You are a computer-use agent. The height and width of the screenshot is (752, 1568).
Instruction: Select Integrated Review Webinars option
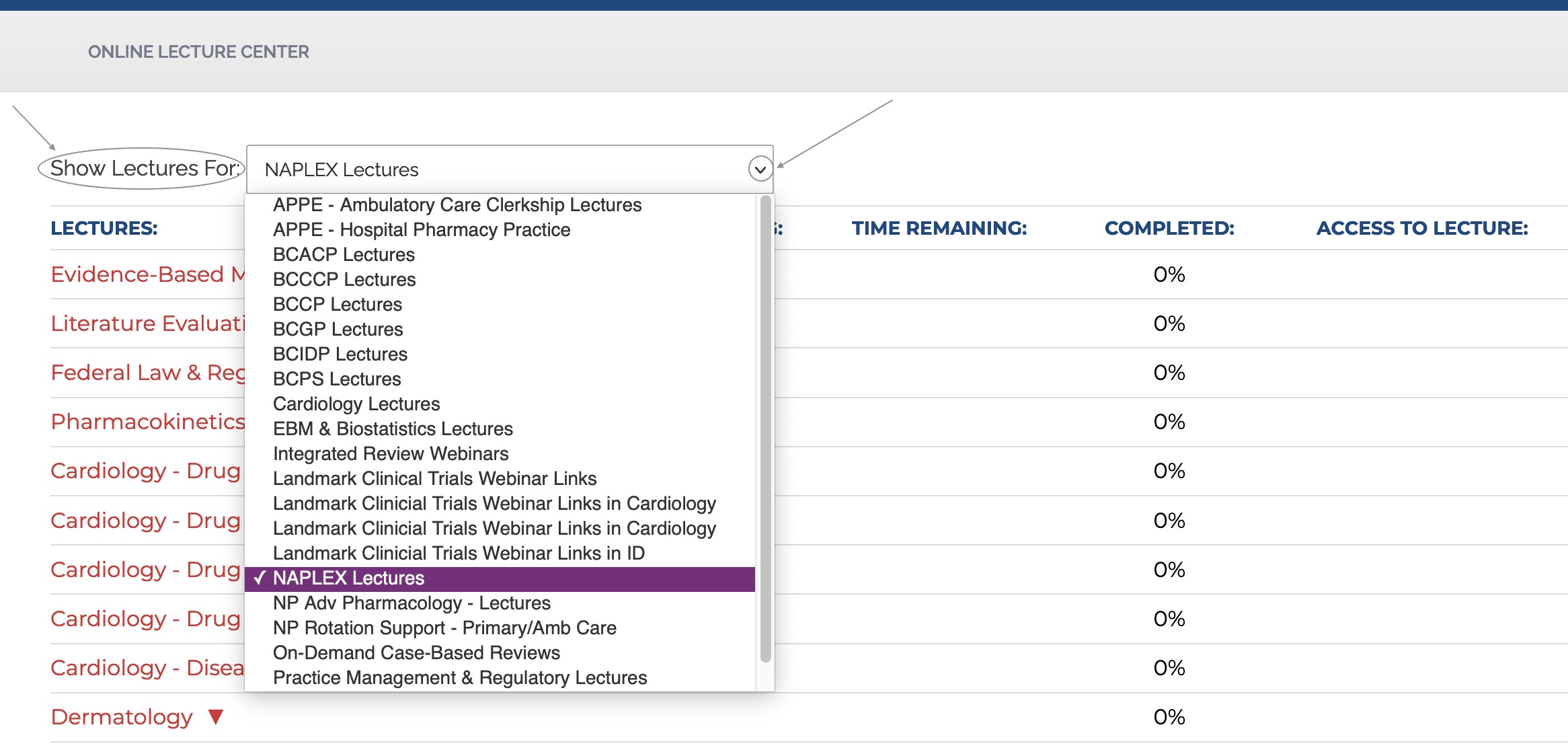tap(500, 453)
